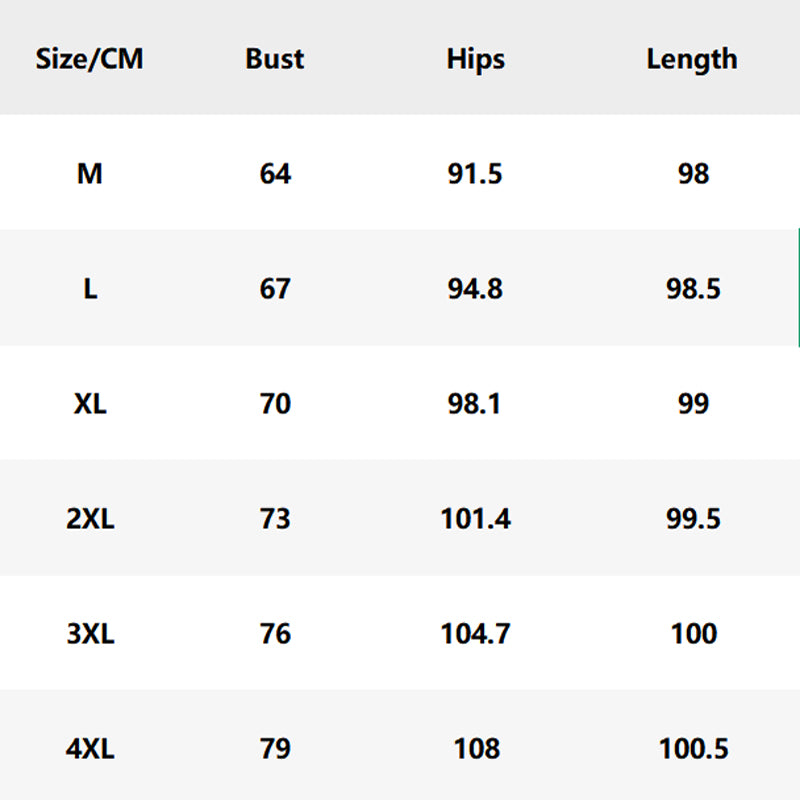Click the Bust column header
This screenshot has height=800, width=800.
click(275, 59)
